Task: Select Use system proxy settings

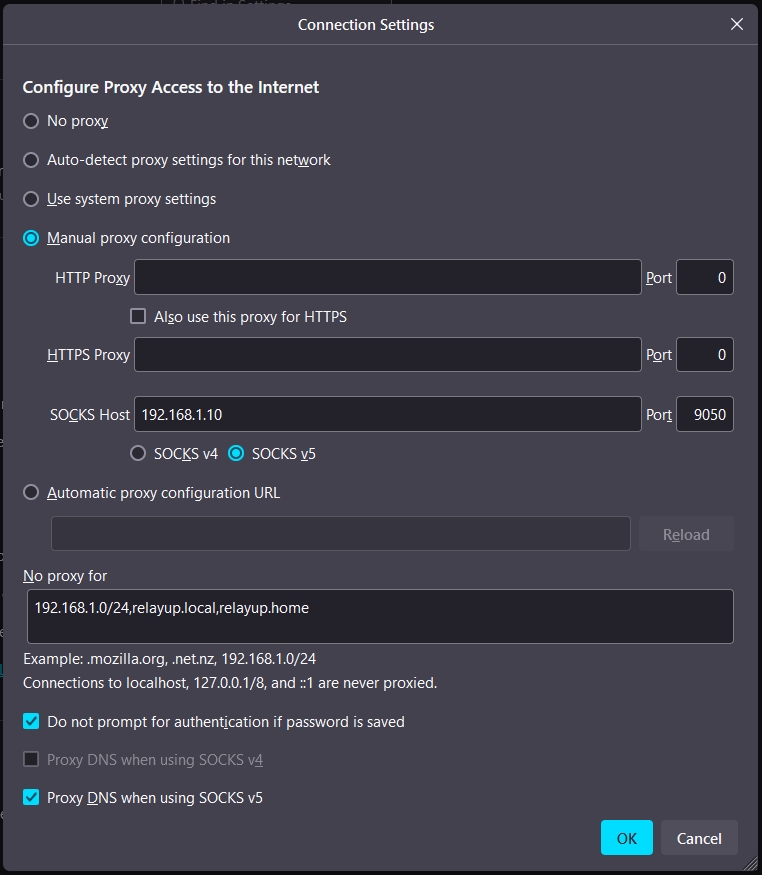Action: point(31,199)
